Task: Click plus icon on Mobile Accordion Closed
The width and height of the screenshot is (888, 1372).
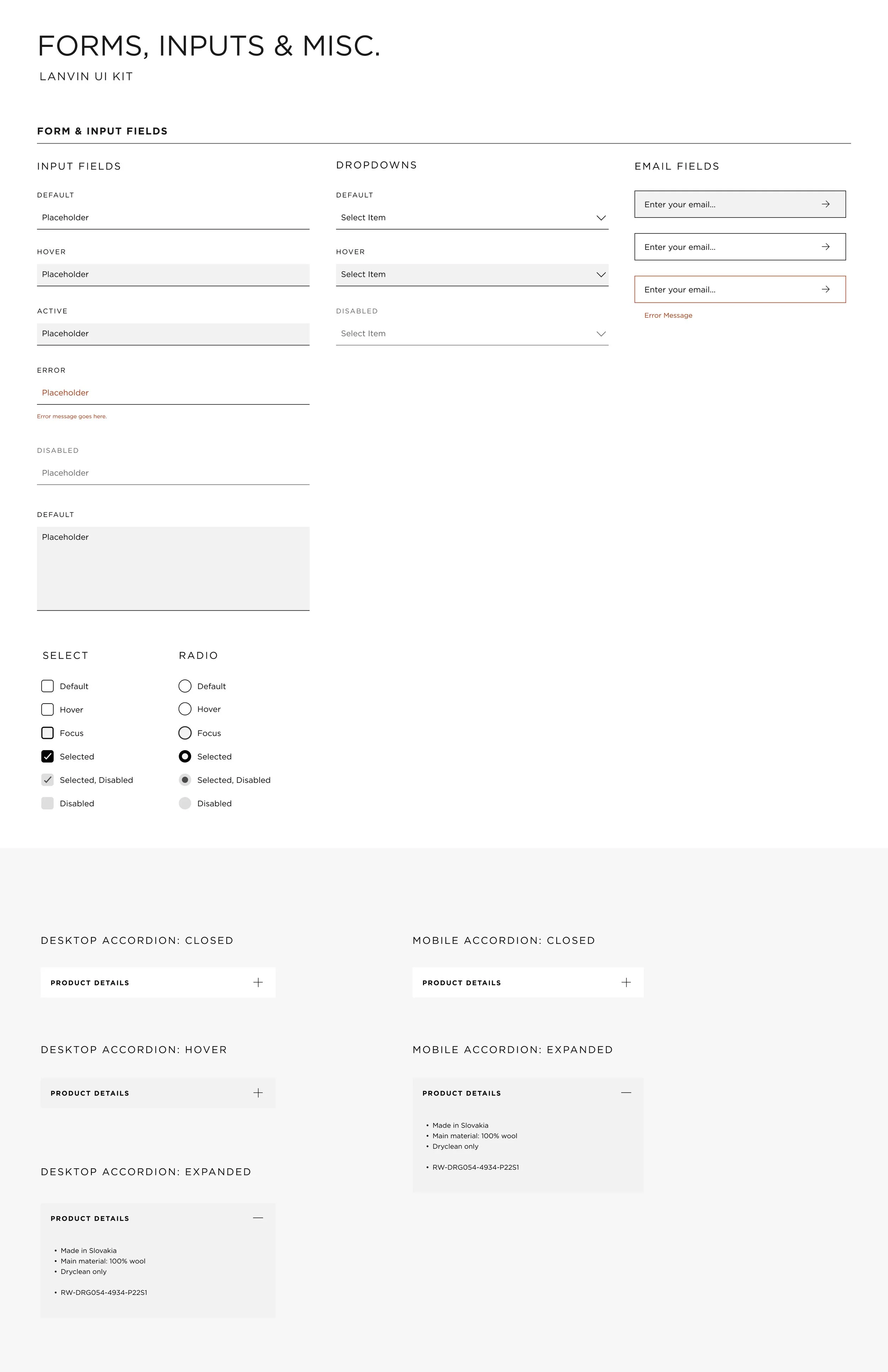Action: coord(626,982)
